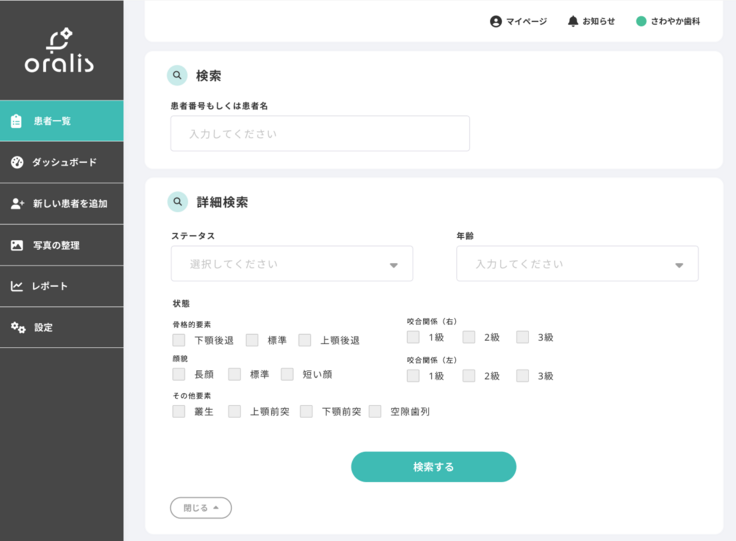The width and height of the screenshot is (736, 541).
Task: Collapse detailed search with 閉じる
Action: pyautogui.click(x=201, y=508)
